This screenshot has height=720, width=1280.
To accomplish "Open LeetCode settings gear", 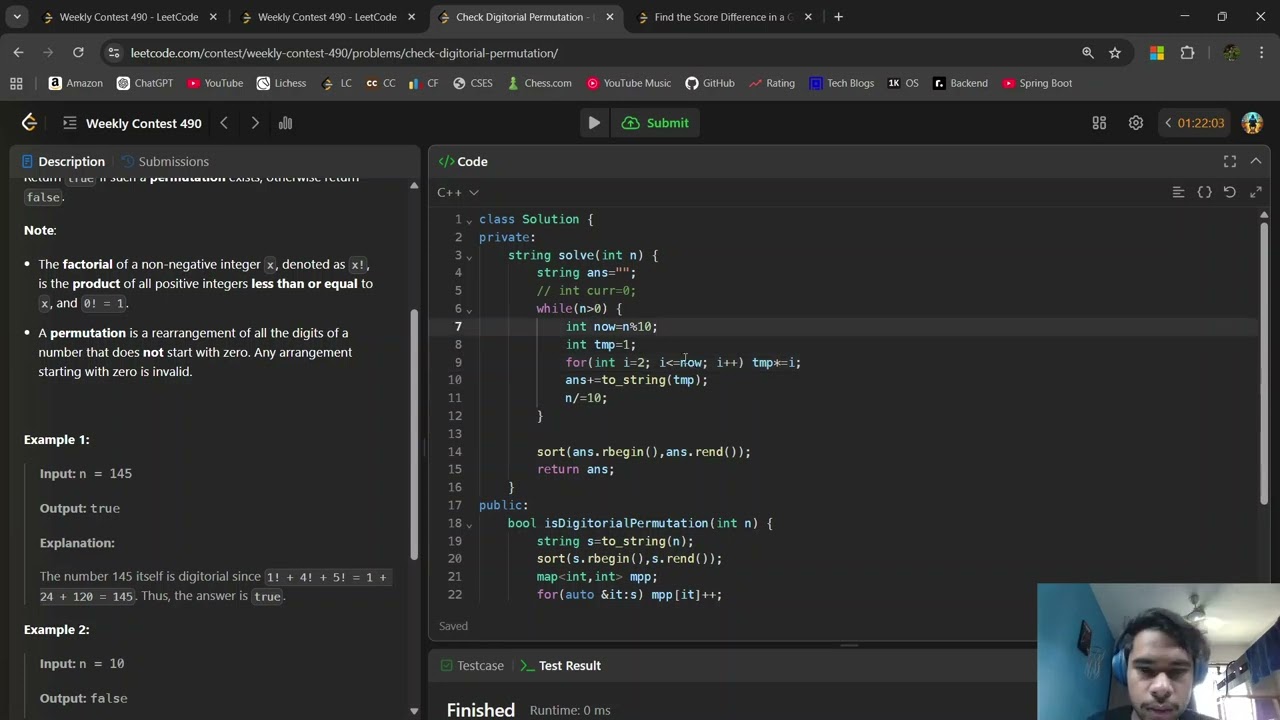I will [x=1136, y=123].
